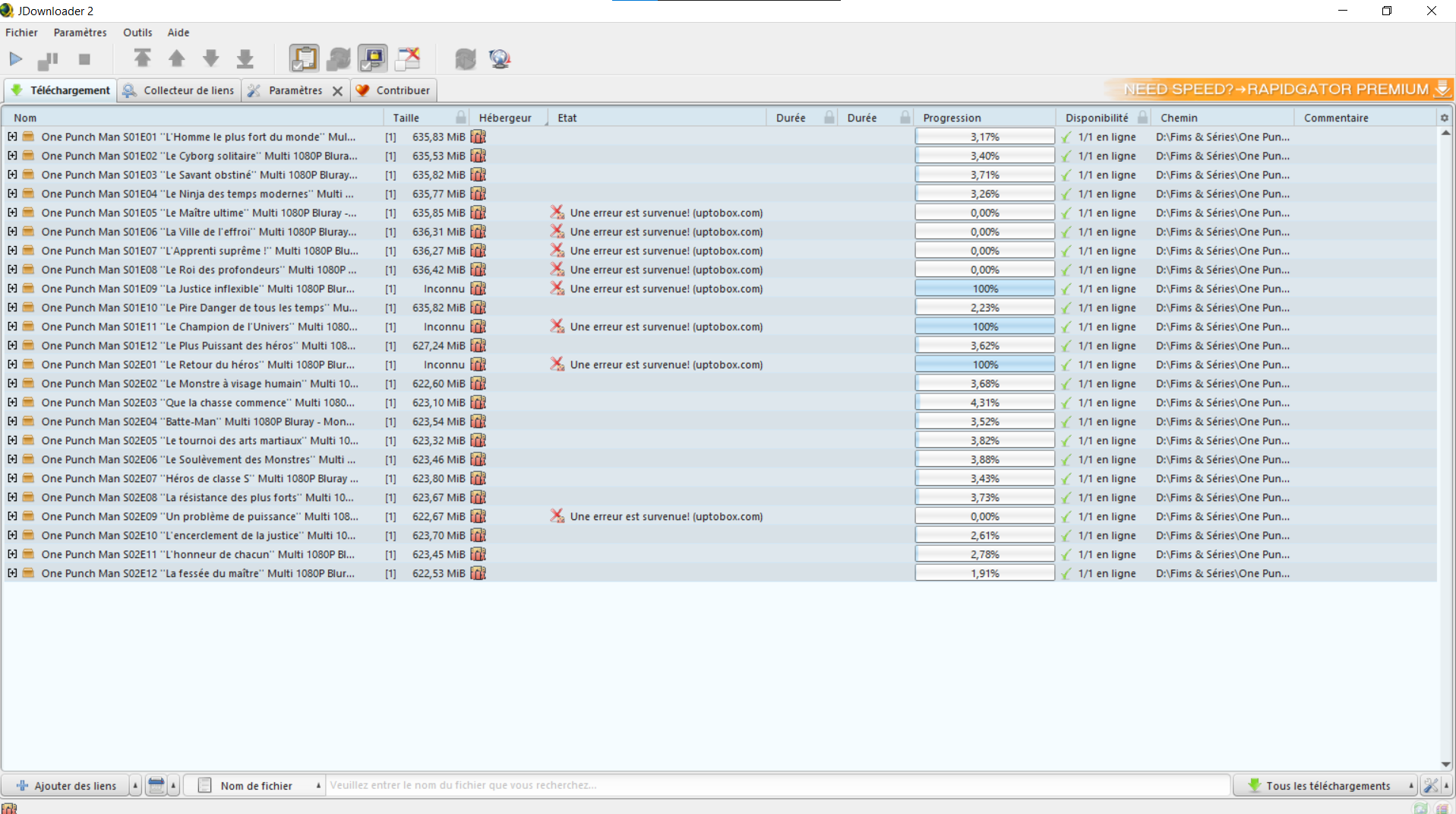The image size is (1456, 814).
Task: Move selection to top of list
Action: coord(142,58)
